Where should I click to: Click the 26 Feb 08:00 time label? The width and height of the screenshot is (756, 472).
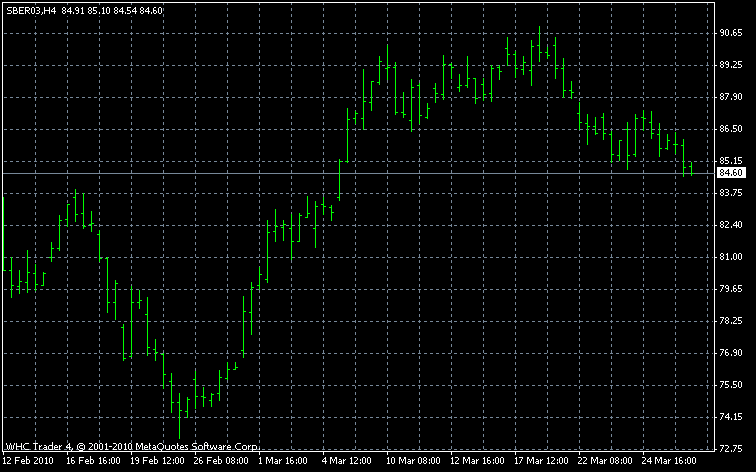220,462
